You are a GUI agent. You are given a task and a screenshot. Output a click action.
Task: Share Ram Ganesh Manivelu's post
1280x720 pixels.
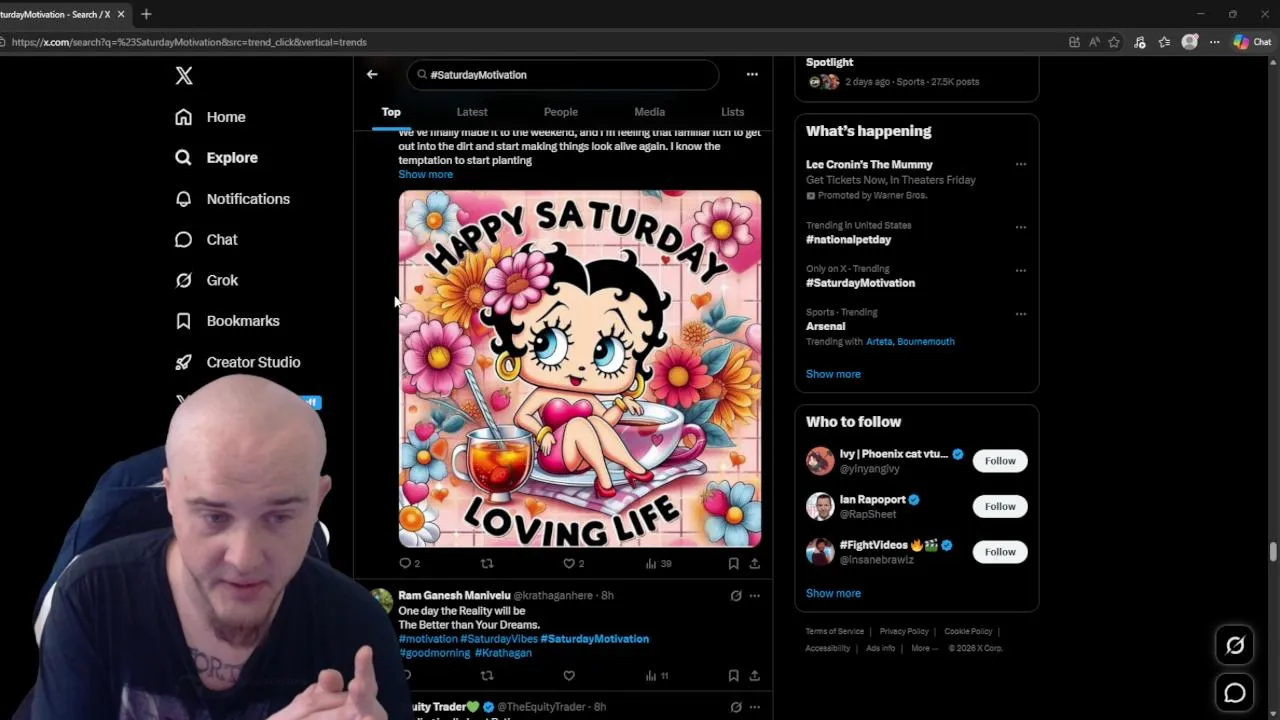pos(754,676)
